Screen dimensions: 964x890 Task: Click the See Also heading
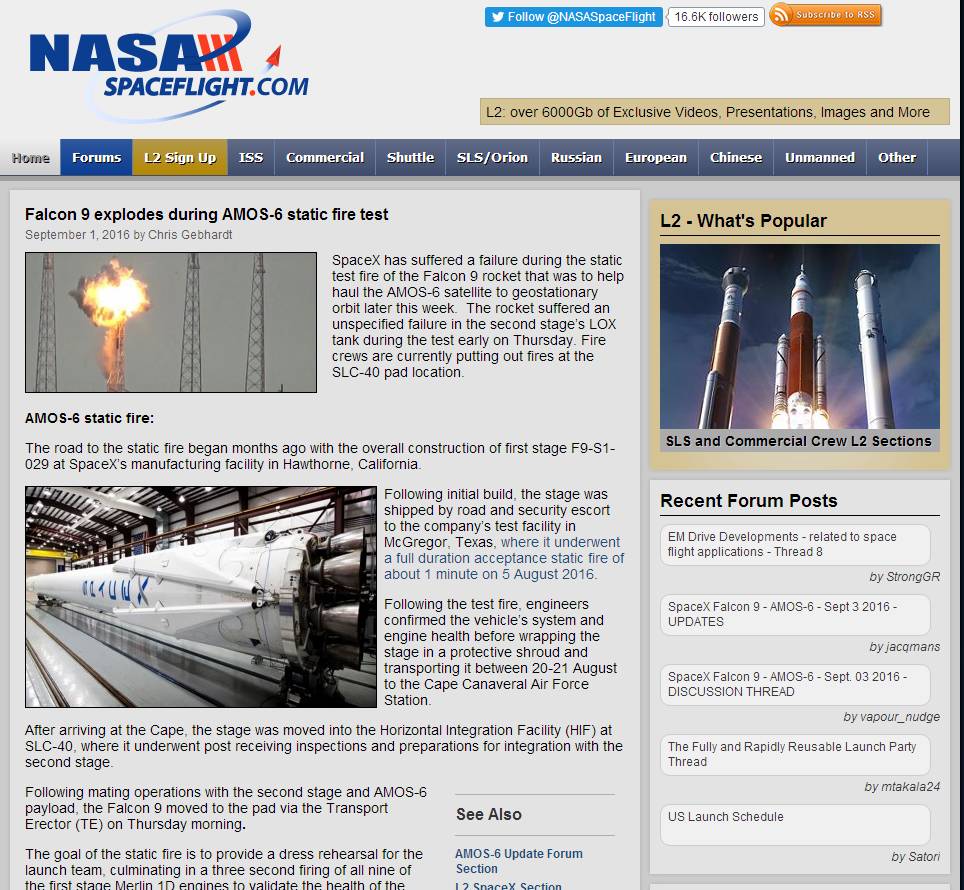pyautogui.click(x=489, y=814)
